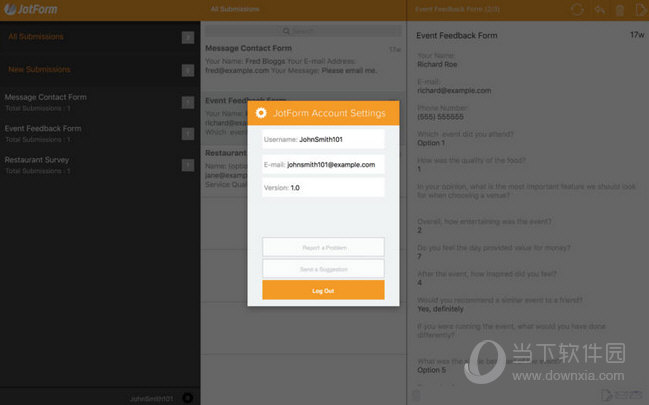Click the All Submissions count badge
This screenshot has height=405, width=649.
click(188, 38)
